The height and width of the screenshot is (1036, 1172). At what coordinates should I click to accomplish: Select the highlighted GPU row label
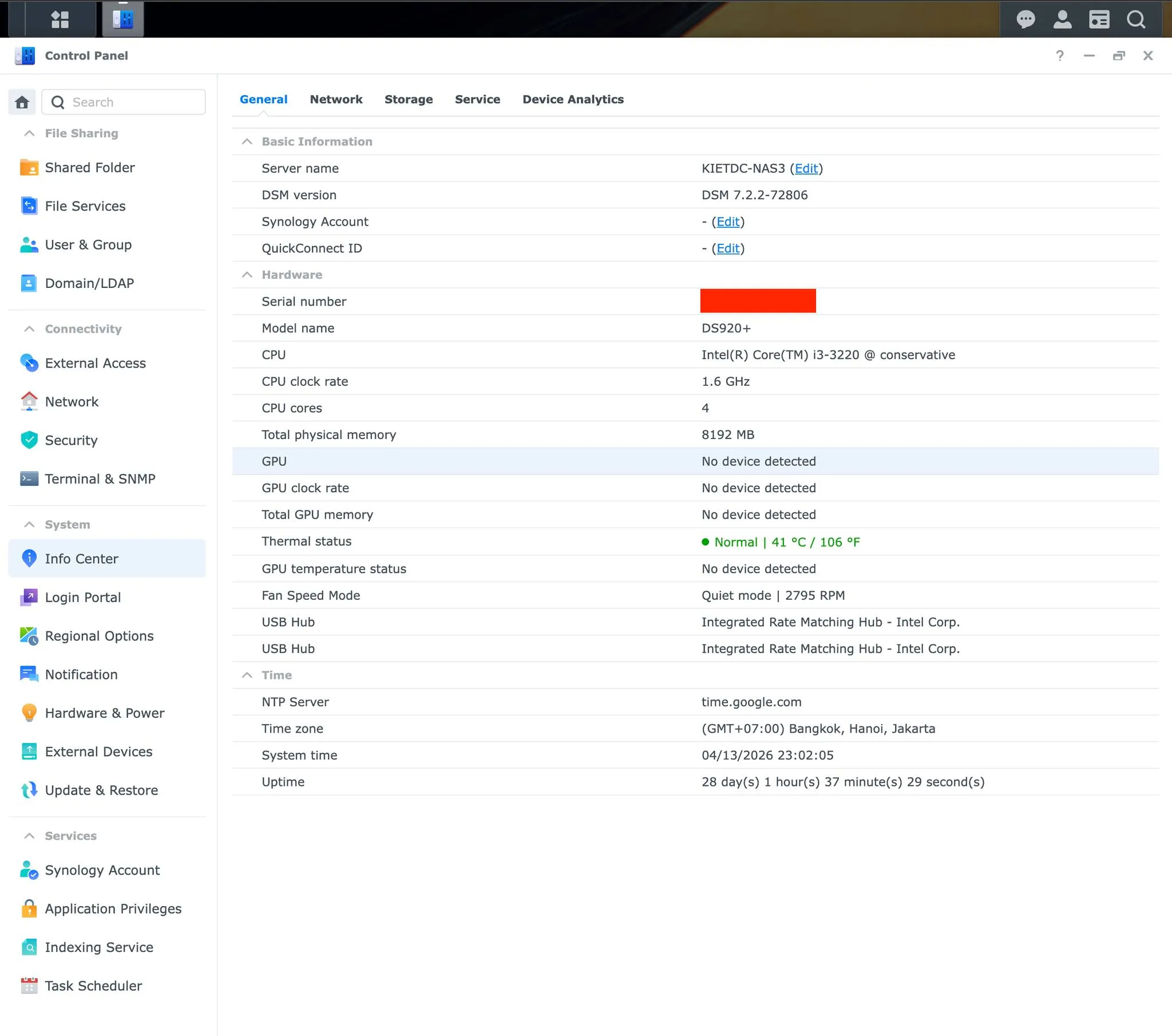pos(274,461)
